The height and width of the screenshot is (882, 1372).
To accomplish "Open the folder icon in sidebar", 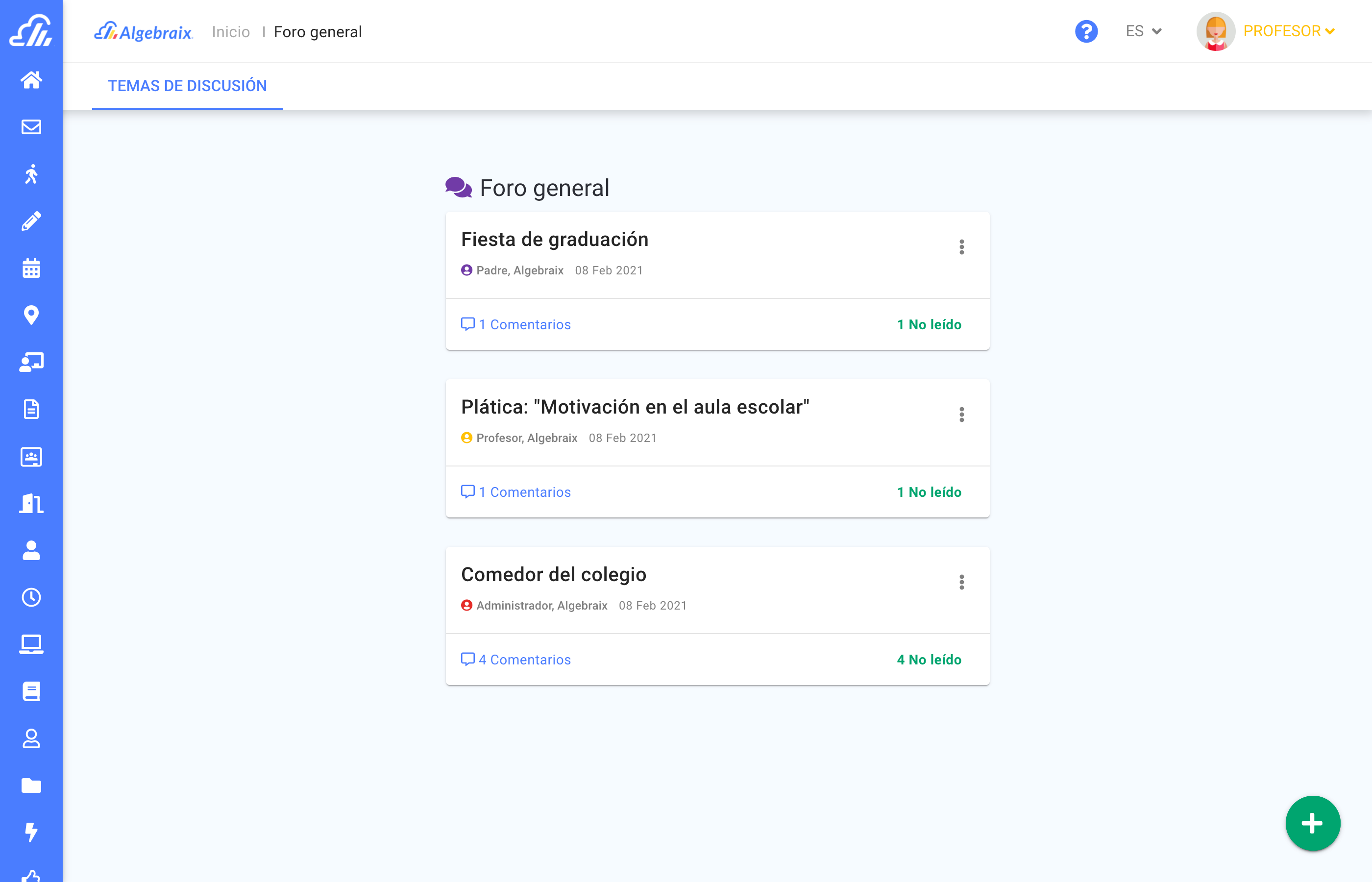I will [x=31, y=785].
